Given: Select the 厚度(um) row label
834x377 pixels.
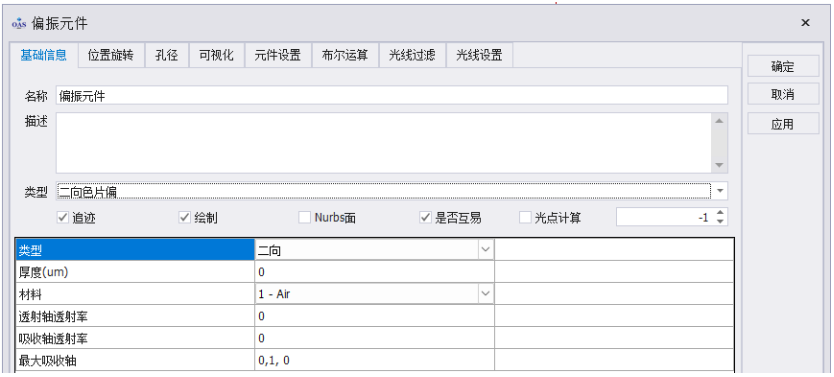Looking at the screenshot, I should point(135,272).
